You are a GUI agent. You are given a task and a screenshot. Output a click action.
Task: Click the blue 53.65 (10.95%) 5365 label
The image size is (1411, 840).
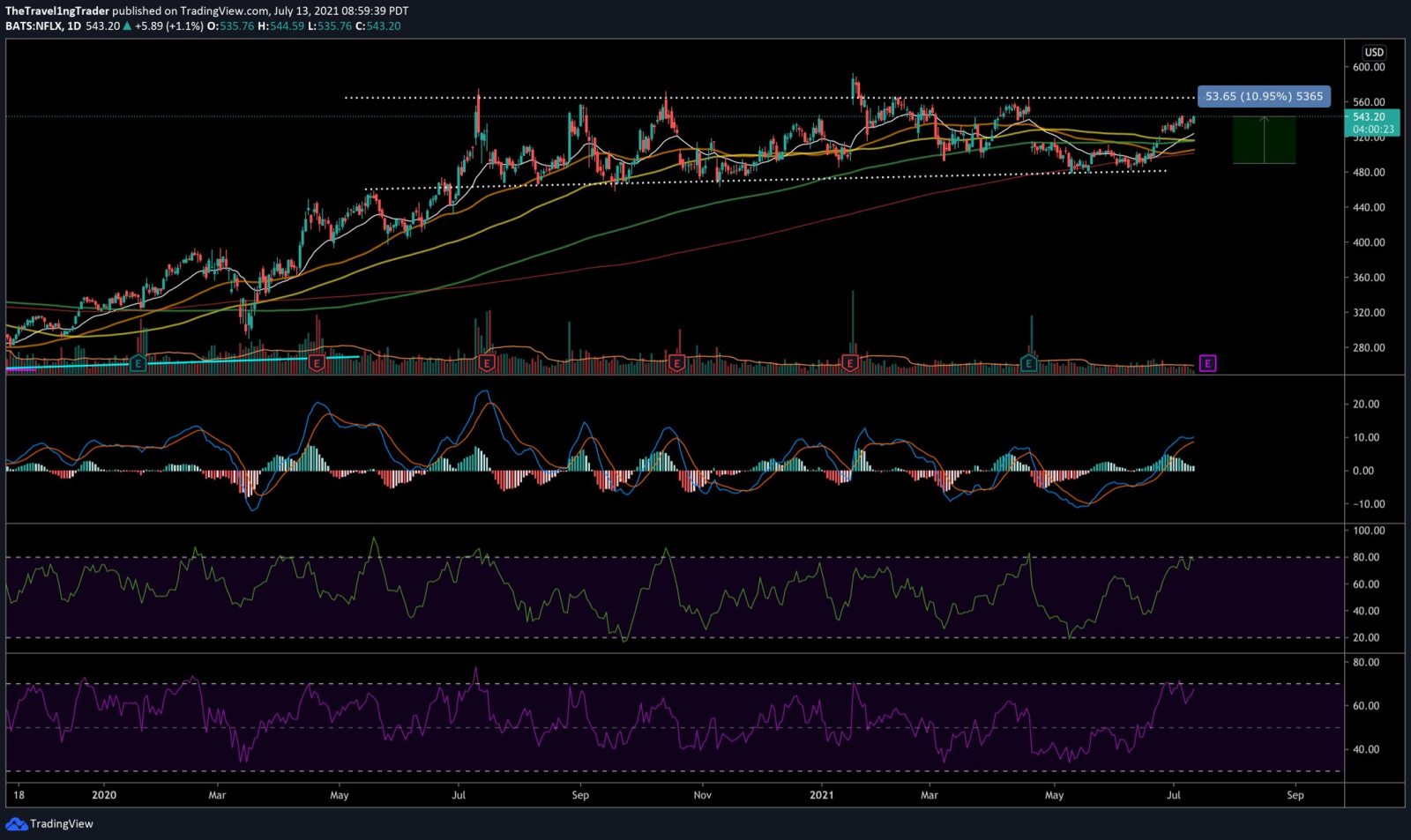pyautogui.click(x=1264, y=96)
